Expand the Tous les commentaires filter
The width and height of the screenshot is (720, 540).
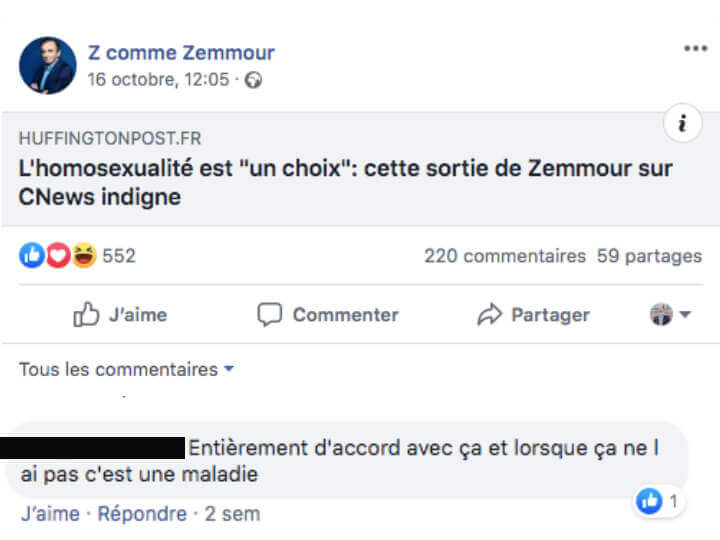pos(126,369)
